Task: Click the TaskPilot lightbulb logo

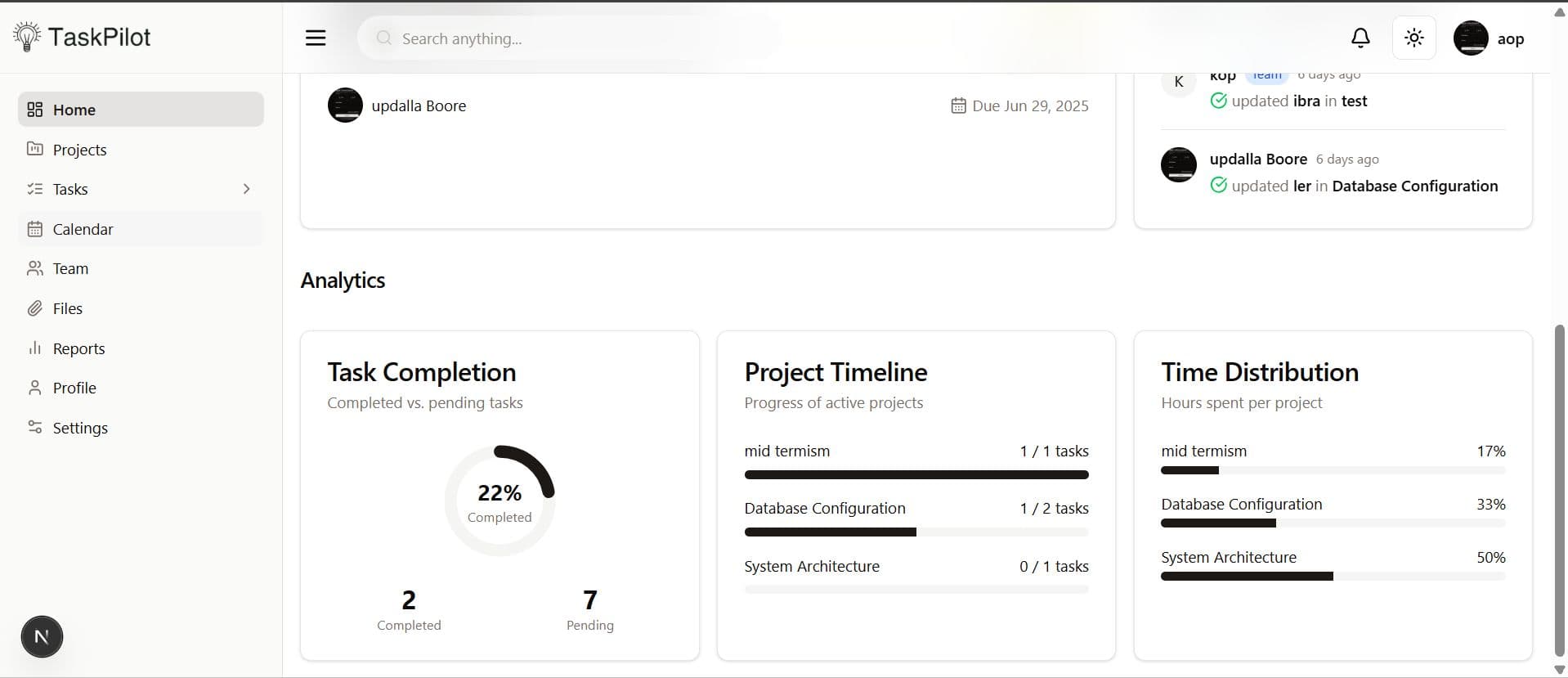Action: tap(26, 37)
